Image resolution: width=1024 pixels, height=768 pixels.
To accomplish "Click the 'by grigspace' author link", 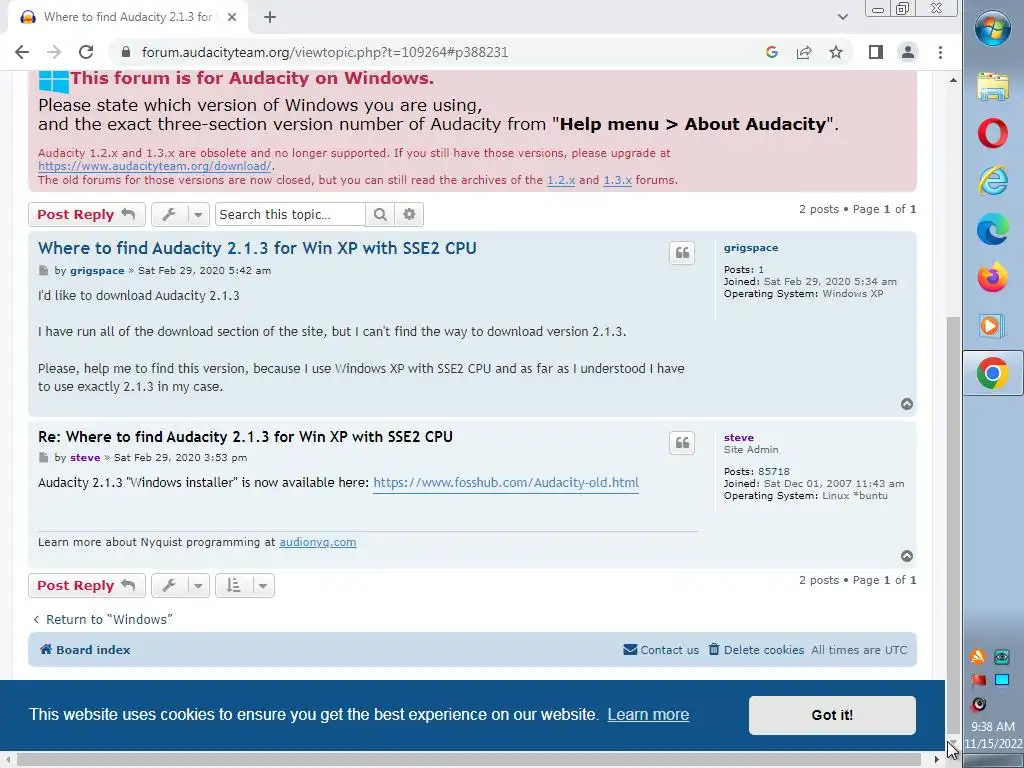I will tap(97, 270).
